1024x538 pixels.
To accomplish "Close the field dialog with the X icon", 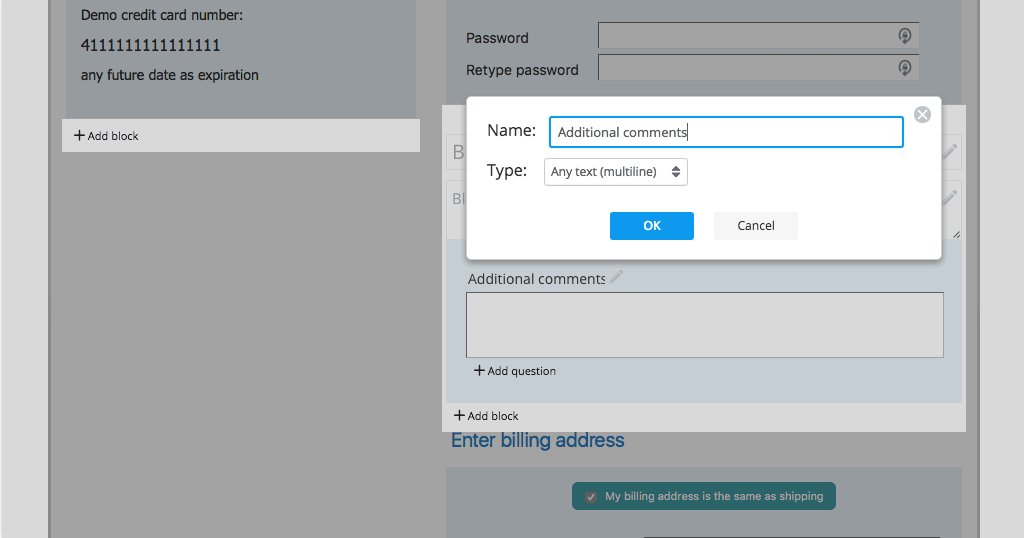I will pyautogui.click(x=922, y=115).
